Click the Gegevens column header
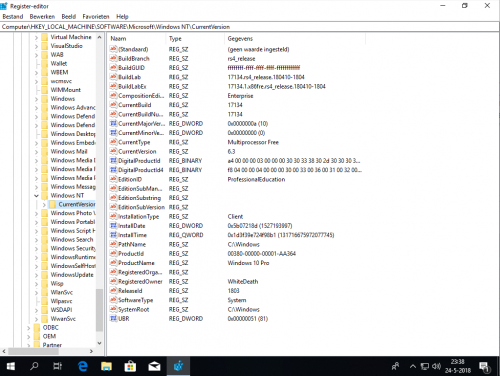500x376 pixels. coord(295,39)
